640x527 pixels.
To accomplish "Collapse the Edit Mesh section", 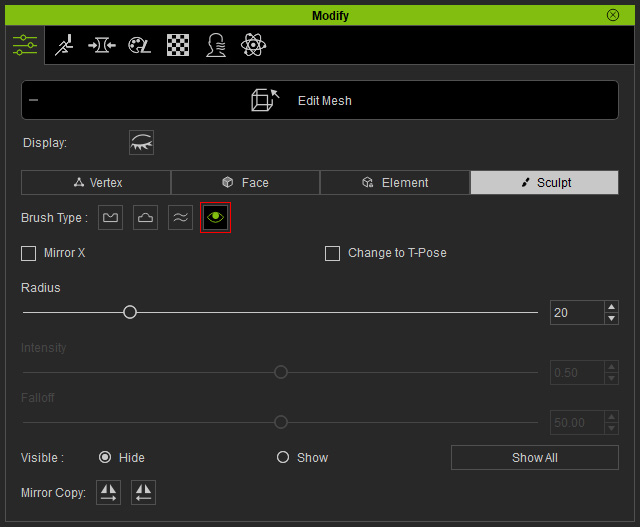I will (x=33, y=100).
